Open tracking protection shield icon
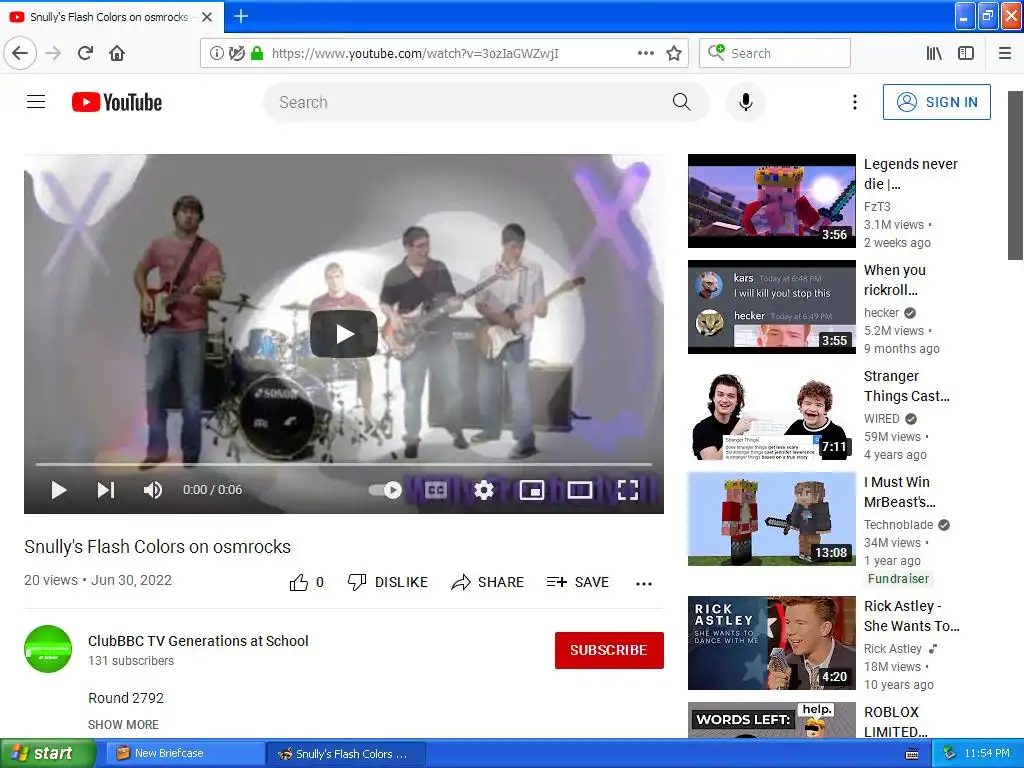Screen dimensions: 1024x768 point(237,54)
